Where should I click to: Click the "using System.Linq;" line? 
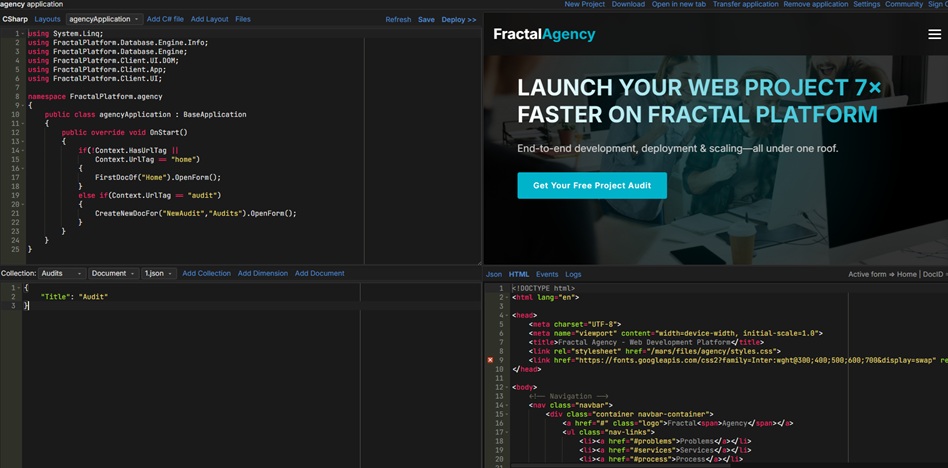tap(65, 33)
